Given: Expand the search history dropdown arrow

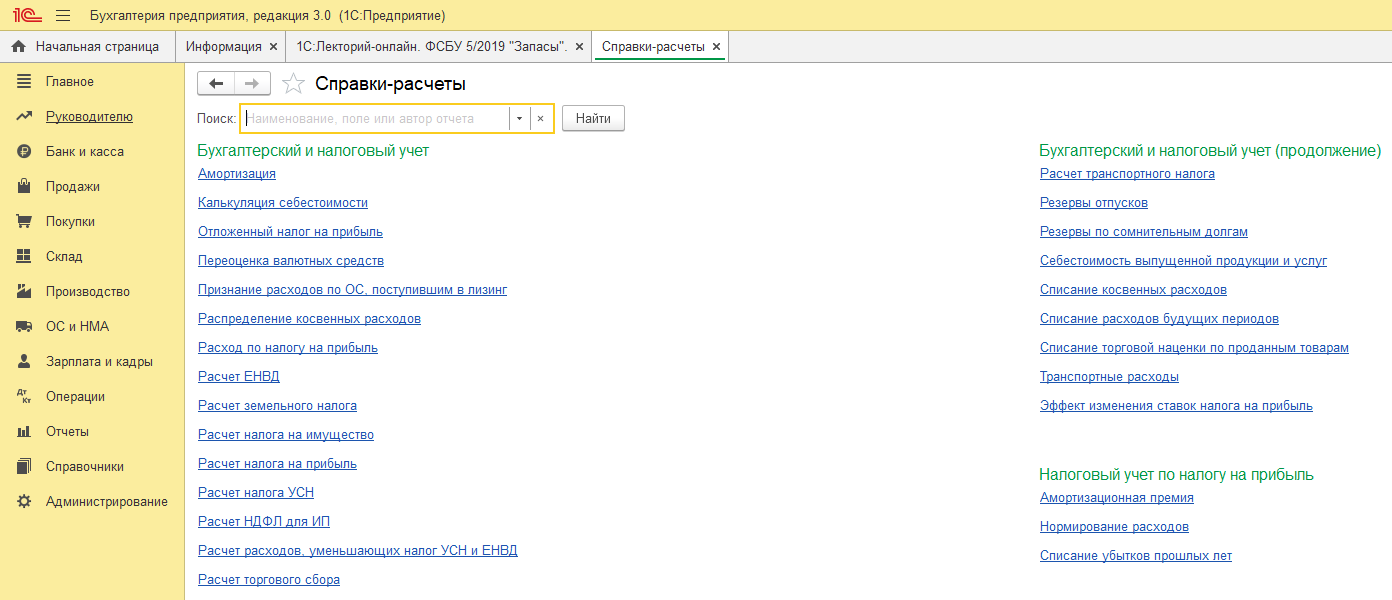Looking at the screenshot, I should tap(519, 119).
